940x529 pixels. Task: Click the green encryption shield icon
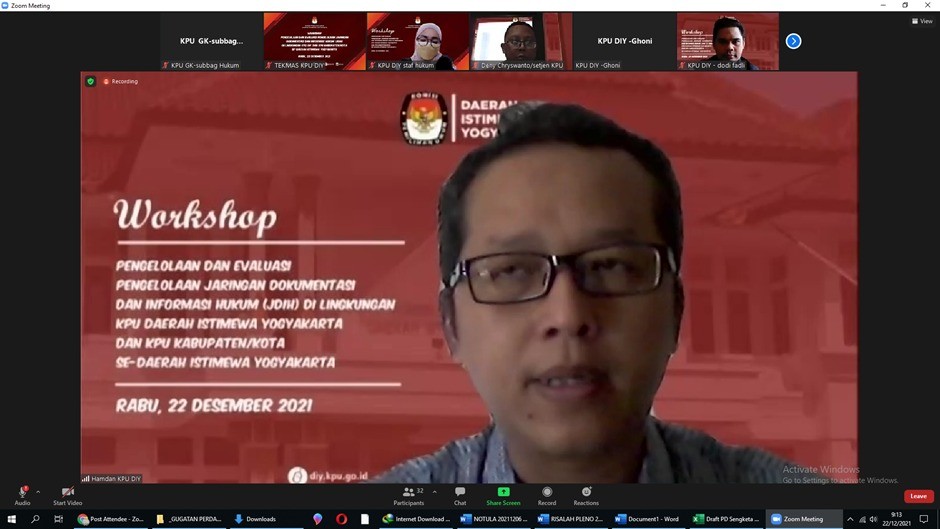point(91,81)
